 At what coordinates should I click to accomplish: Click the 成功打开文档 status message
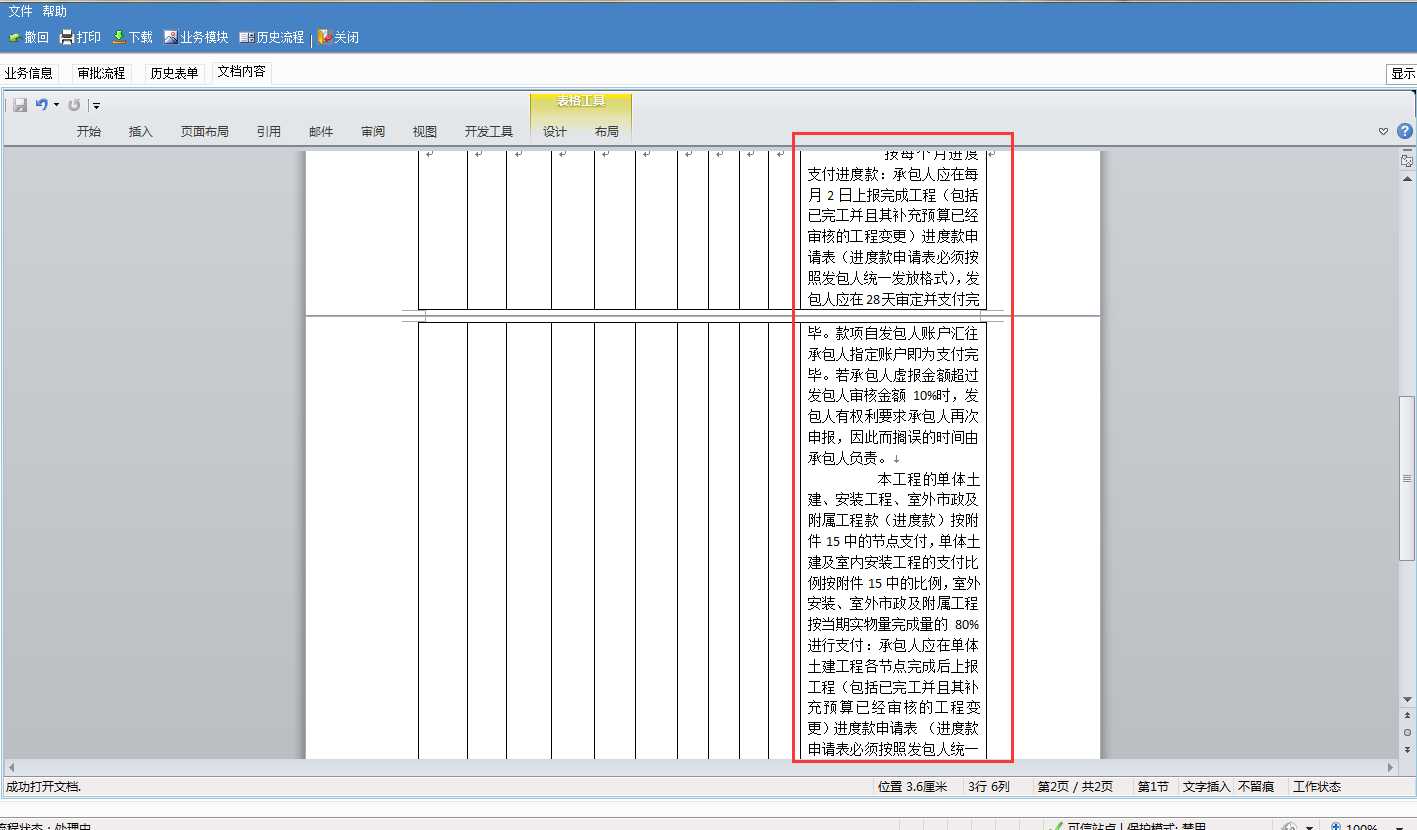coord(43,787)
